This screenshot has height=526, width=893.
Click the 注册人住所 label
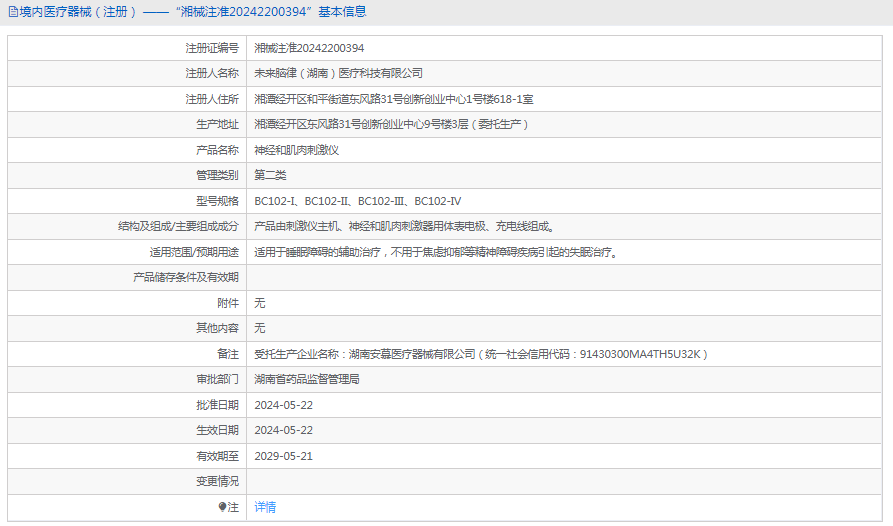(x=212, y=99)
